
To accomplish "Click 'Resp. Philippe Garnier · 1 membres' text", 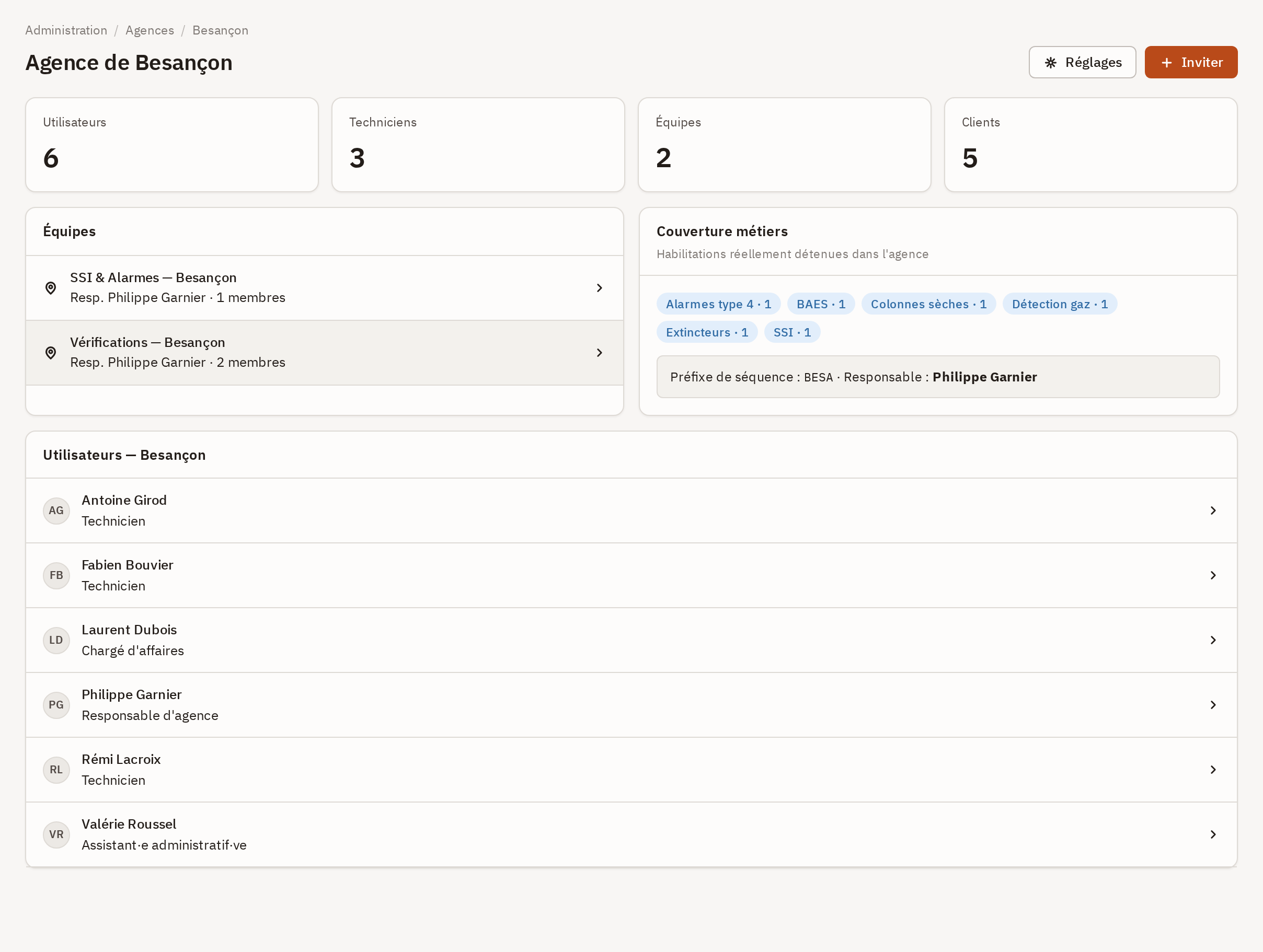I will click(178, 298).
